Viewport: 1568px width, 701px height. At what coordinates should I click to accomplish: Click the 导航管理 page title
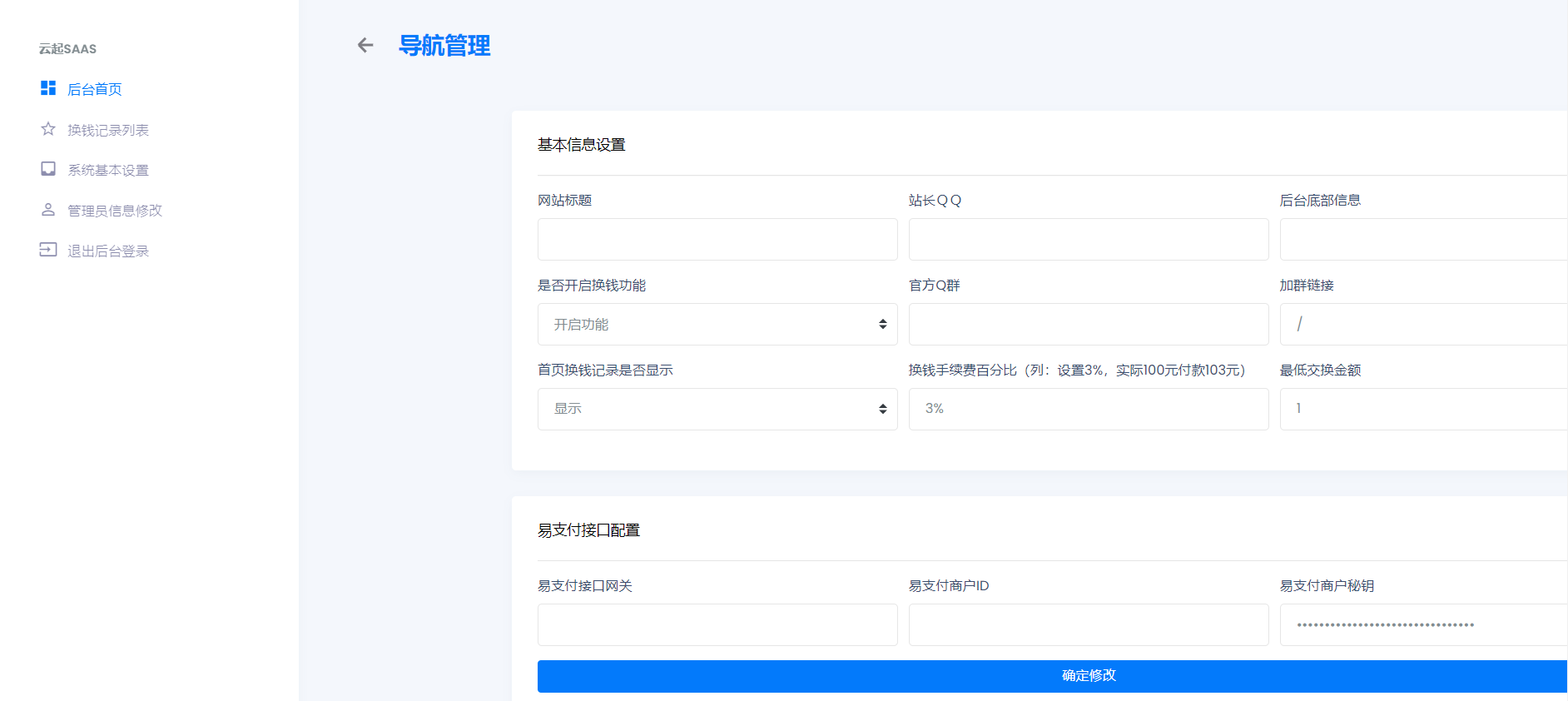[444, 45]
